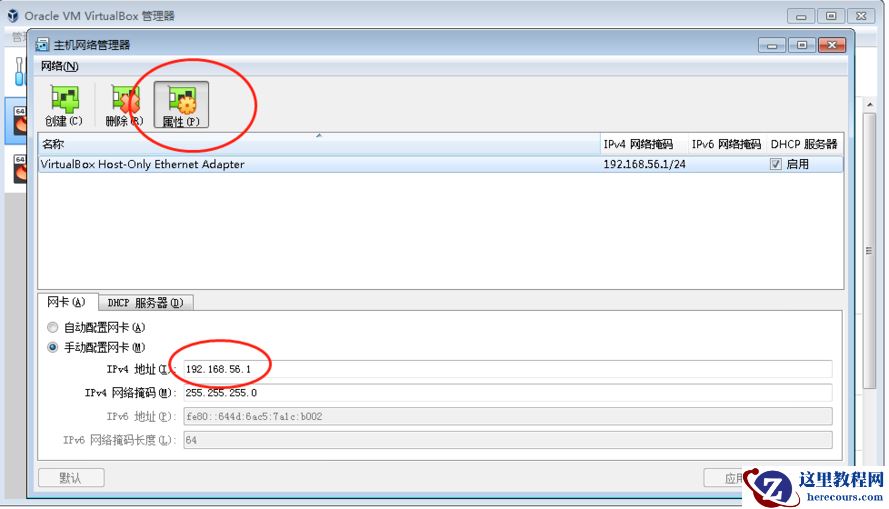The width and height of the screenshot is (889, 509).
Task: Maximize the Host Network Manager dialog
Action: (802, 45)
